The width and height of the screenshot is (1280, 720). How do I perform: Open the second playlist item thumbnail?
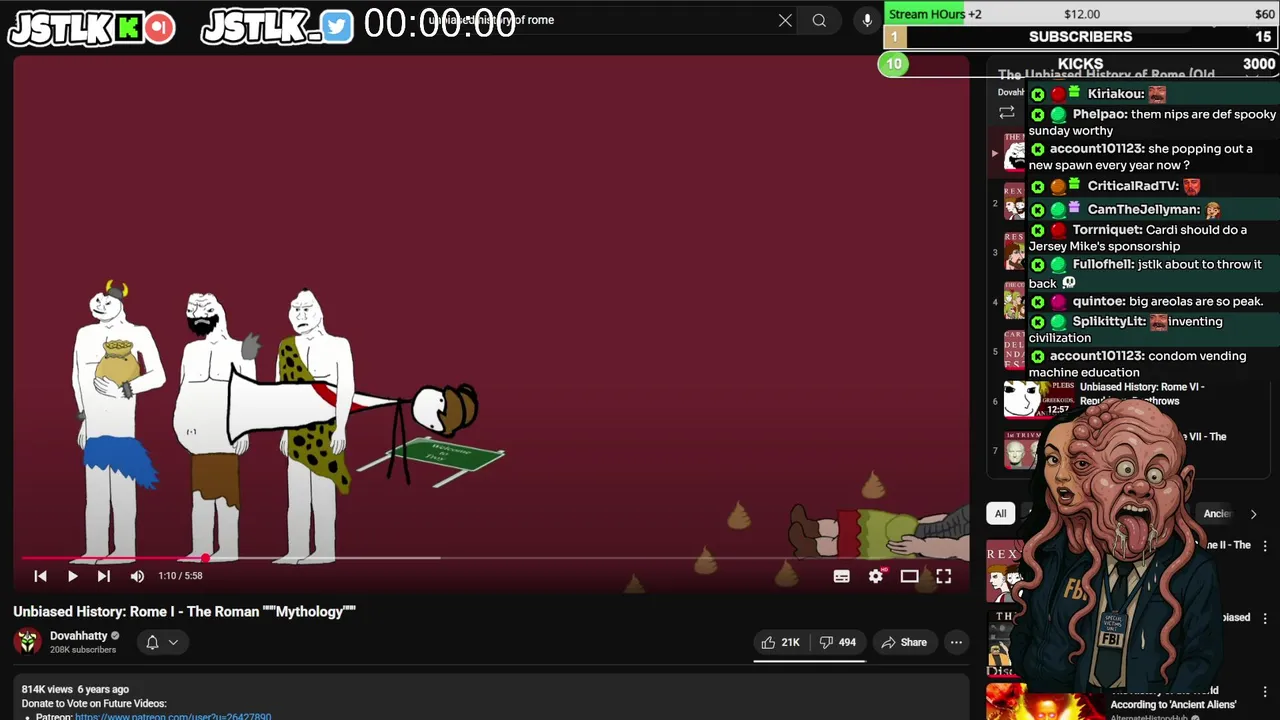[x=1014, y=203]
